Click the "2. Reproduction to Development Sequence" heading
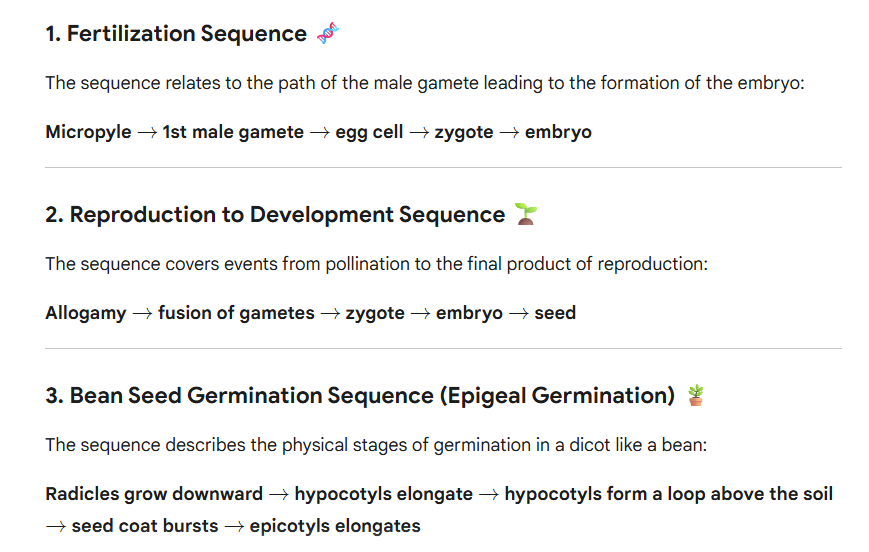The width and height of the screenshot is (869, 552). coord(275,215)
